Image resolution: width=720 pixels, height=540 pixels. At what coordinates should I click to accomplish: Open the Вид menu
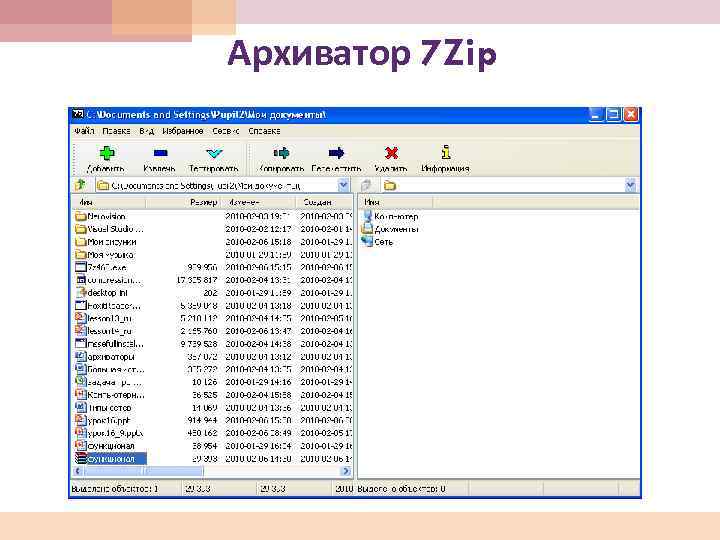tap(146, 131)
